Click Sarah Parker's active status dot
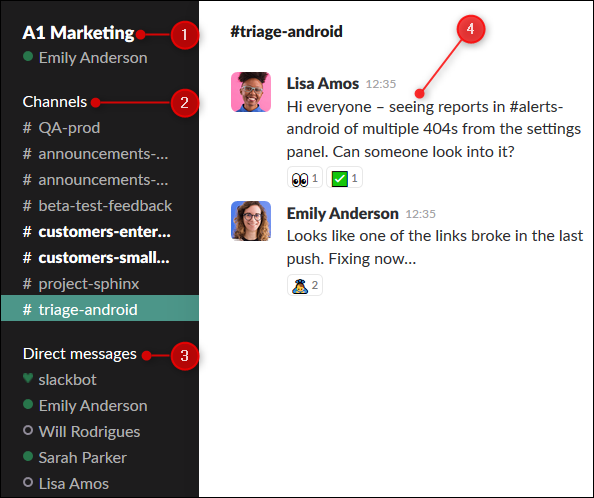This screenshot has height=498, width=594. tap(28, 456)
